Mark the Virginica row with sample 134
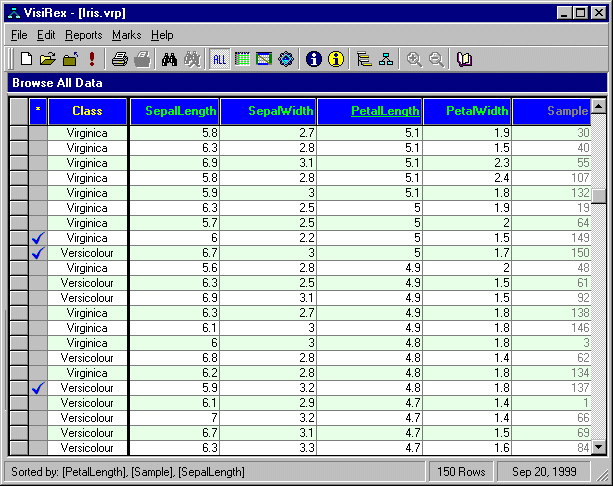The height and width of the screenshot is (486, 613). tap(38, 373)
